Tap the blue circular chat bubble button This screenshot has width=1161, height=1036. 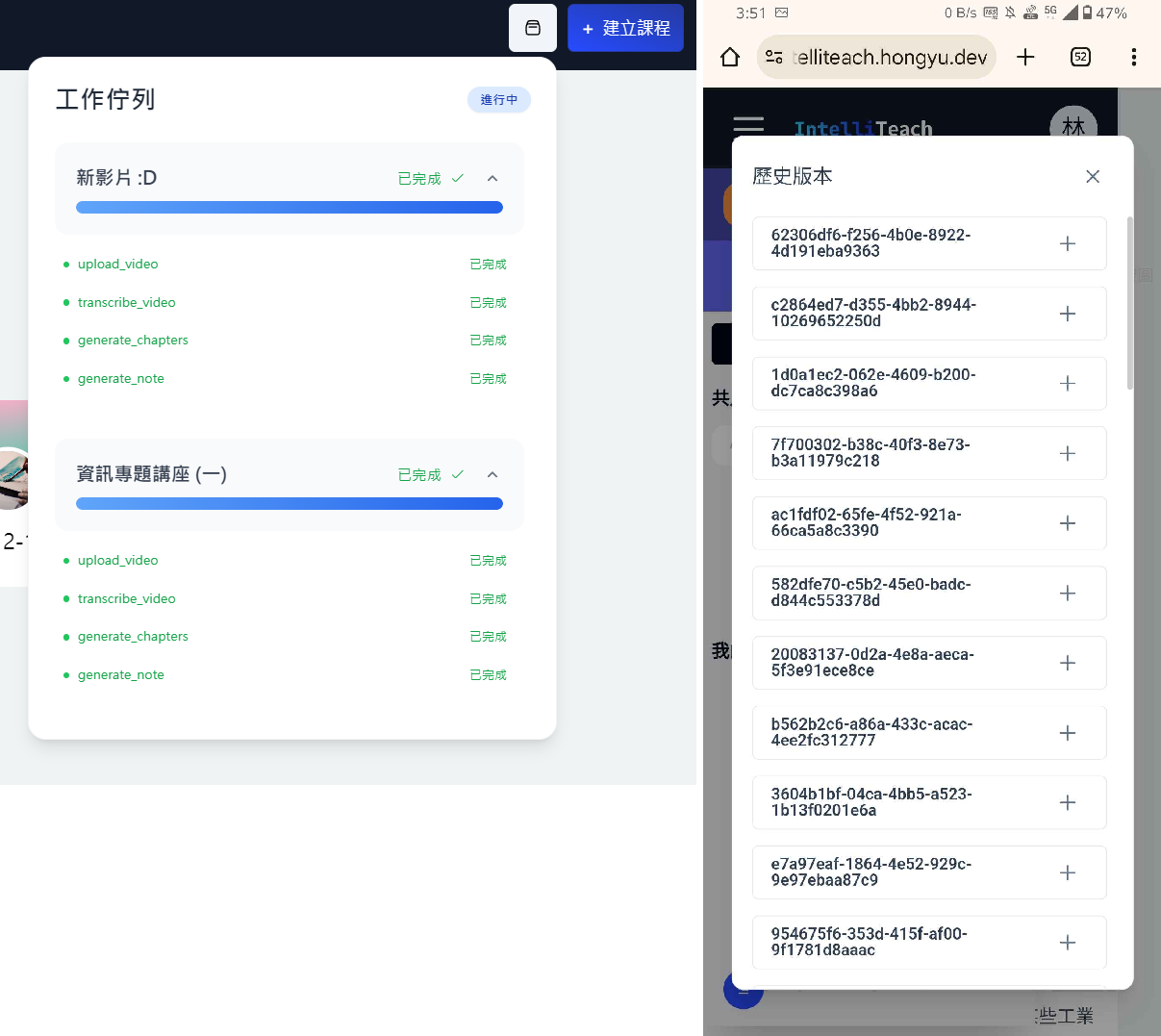(x=744, y=988)
